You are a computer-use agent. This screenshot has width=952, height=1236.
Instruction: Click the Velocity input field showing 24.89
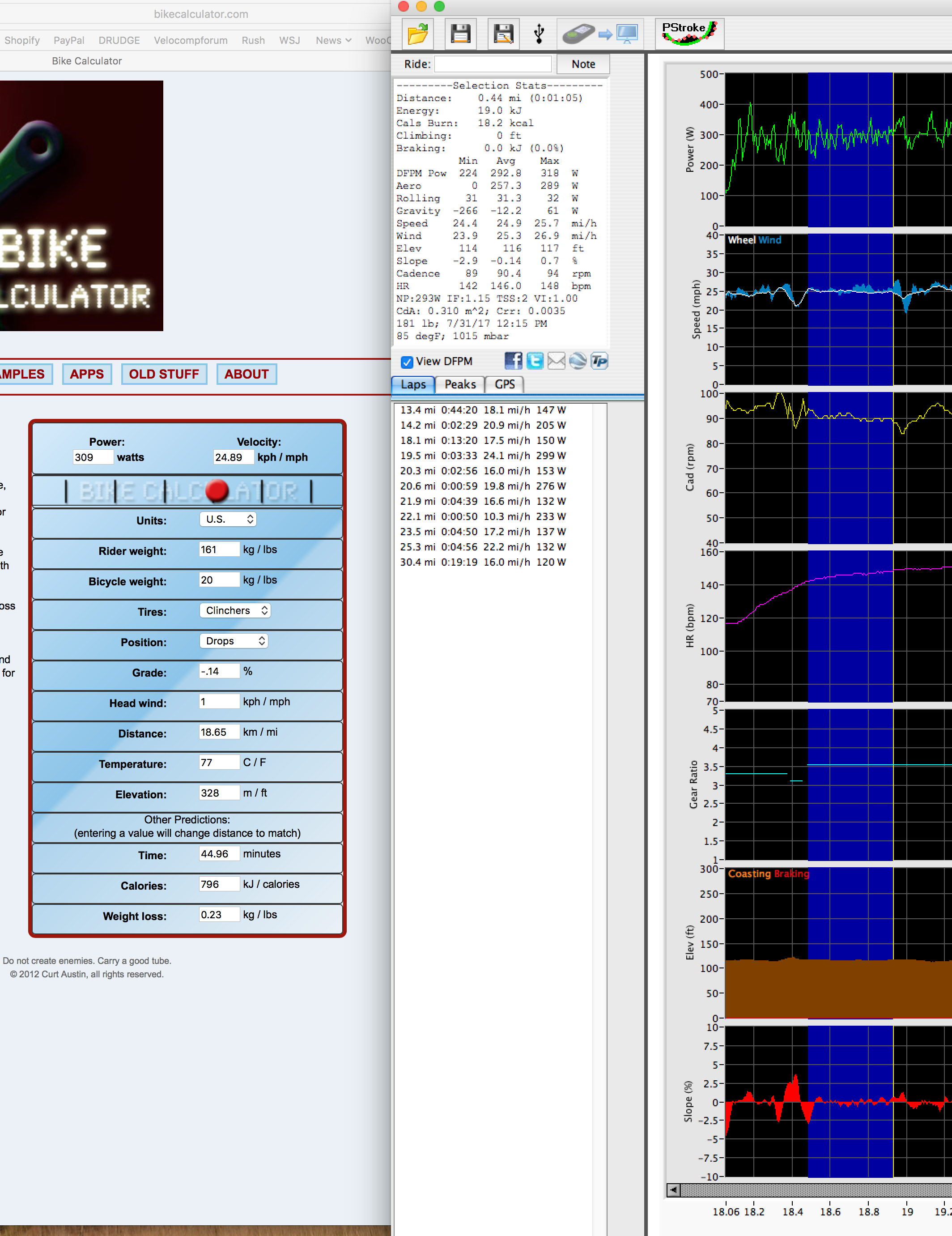(x=234, y=457)
